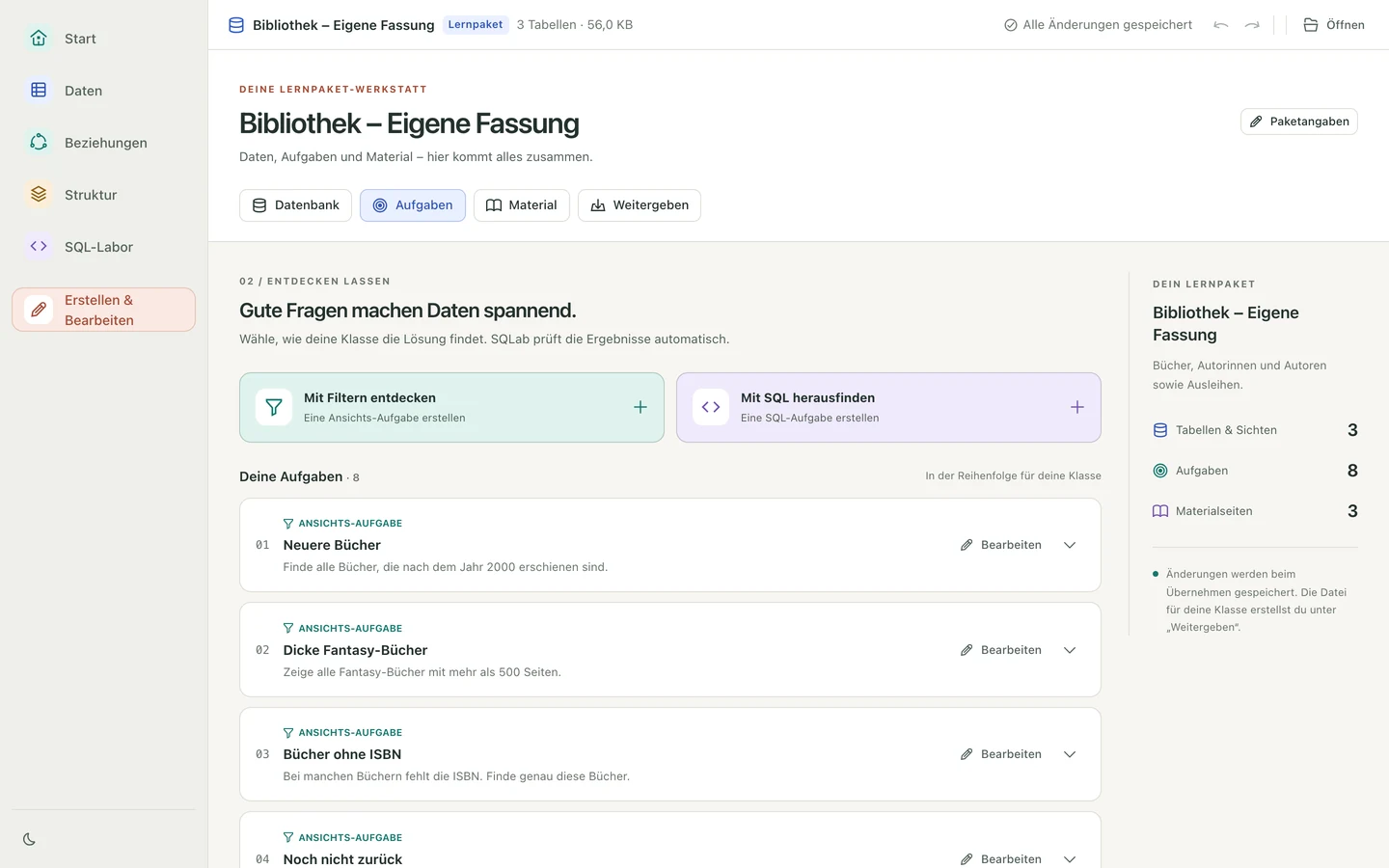Expand the Dicke Fantasy-Bücher task
The height and width of the screenshot is (868, 1389).
point(1070,650)
